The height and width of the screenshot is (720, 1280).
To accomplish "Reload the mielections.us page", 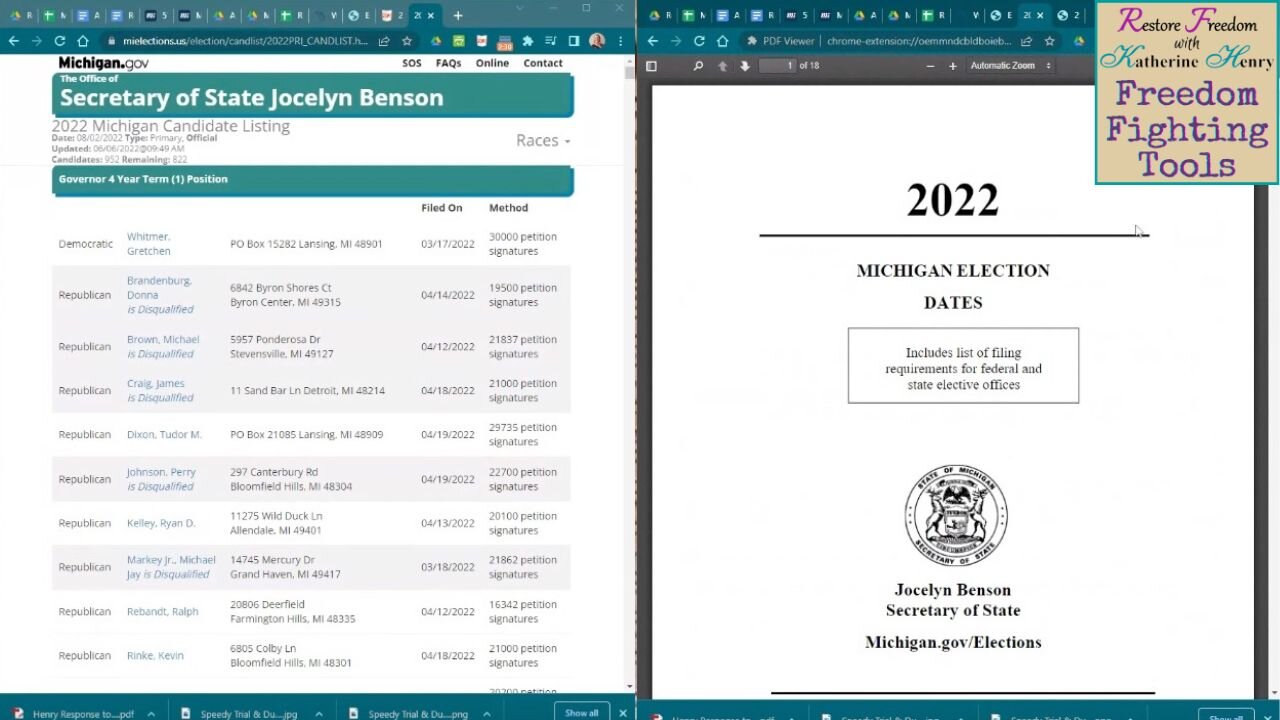I will [60, 41].
